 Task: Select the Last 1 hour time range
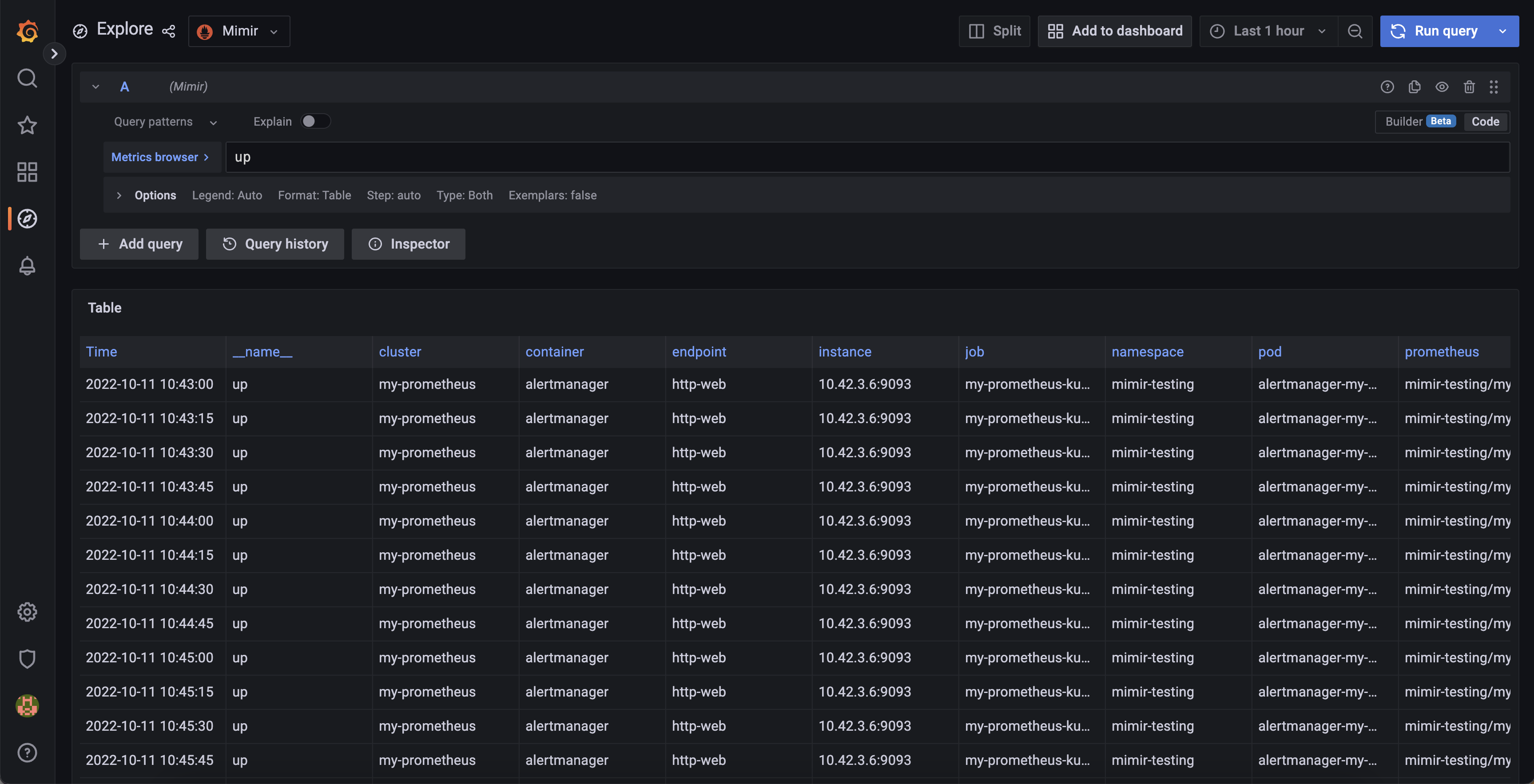1268,31
